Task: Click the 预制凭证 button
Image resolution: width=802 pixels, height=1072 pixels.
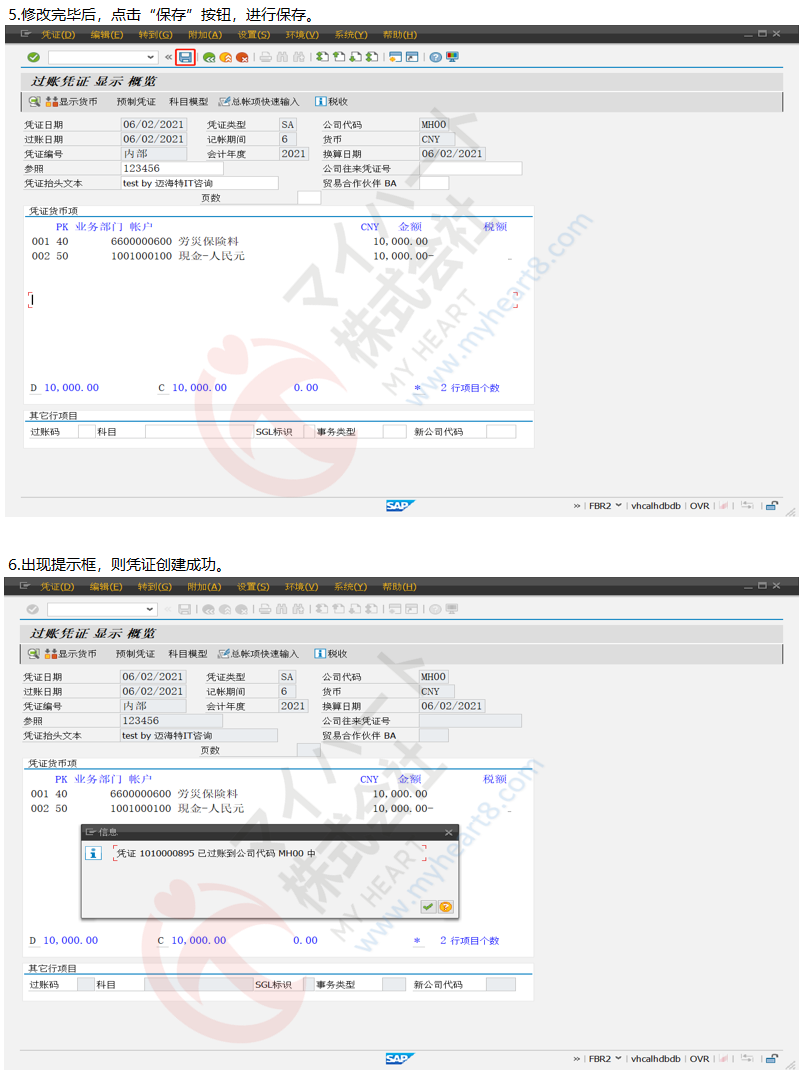Action: tap(136, 100)
